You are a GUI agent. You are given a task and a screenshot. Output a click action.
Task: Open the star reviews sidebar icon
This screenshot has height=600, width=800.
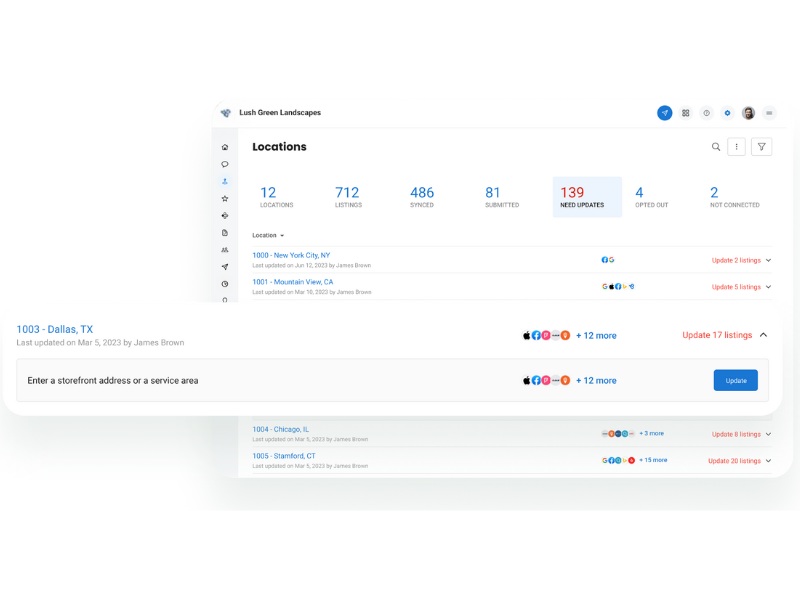(225, 198)
